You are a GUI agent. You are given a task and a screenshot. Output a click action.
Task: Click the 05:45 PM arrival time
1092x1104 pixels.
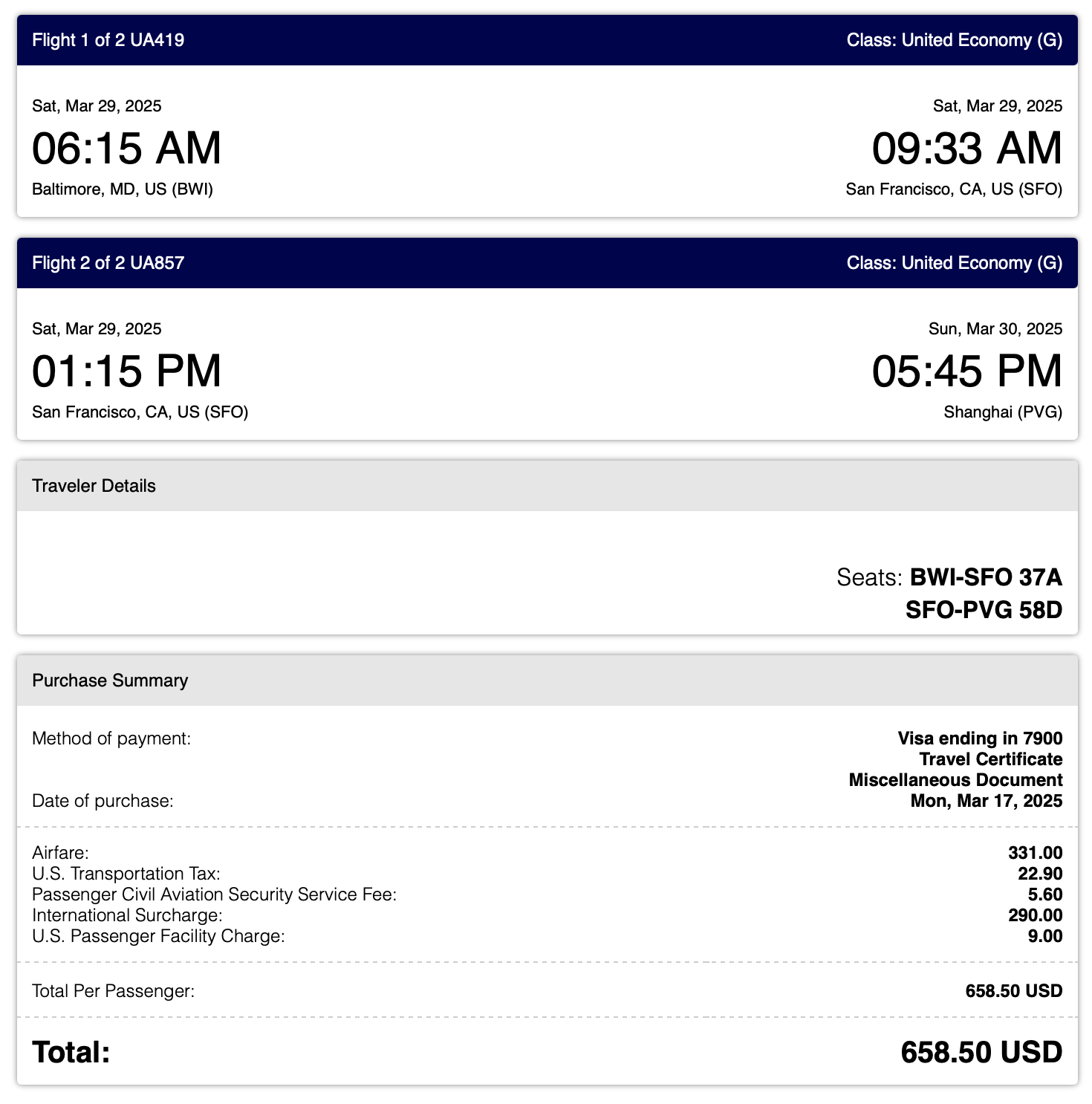pyautogui.click(x=966, y=371)
